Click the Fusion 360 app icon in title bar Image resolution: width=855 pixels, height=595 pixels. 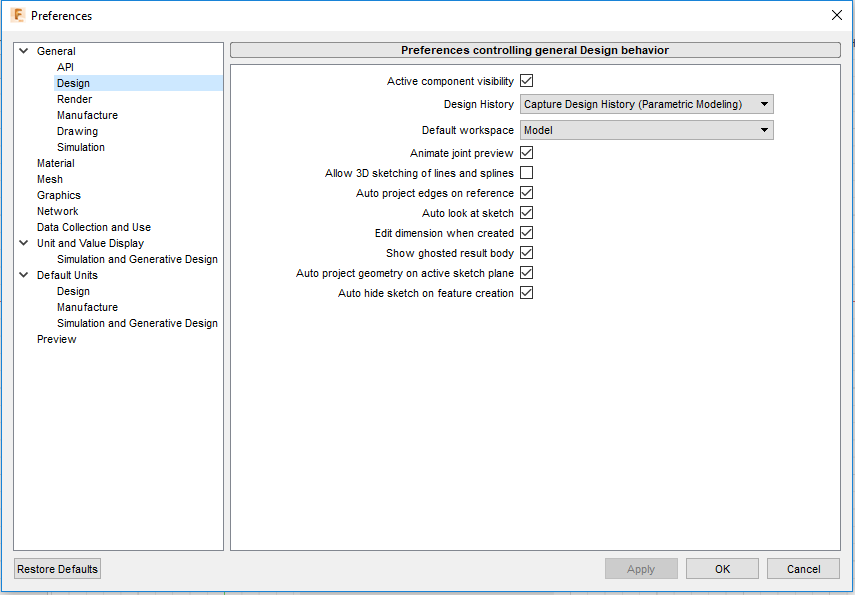coord(17,15)
